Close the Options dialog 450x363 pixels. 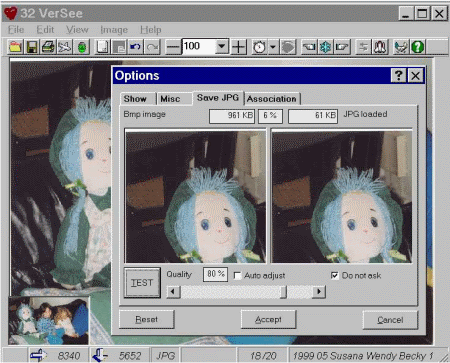pyautogui.click(x=416, y=76)
